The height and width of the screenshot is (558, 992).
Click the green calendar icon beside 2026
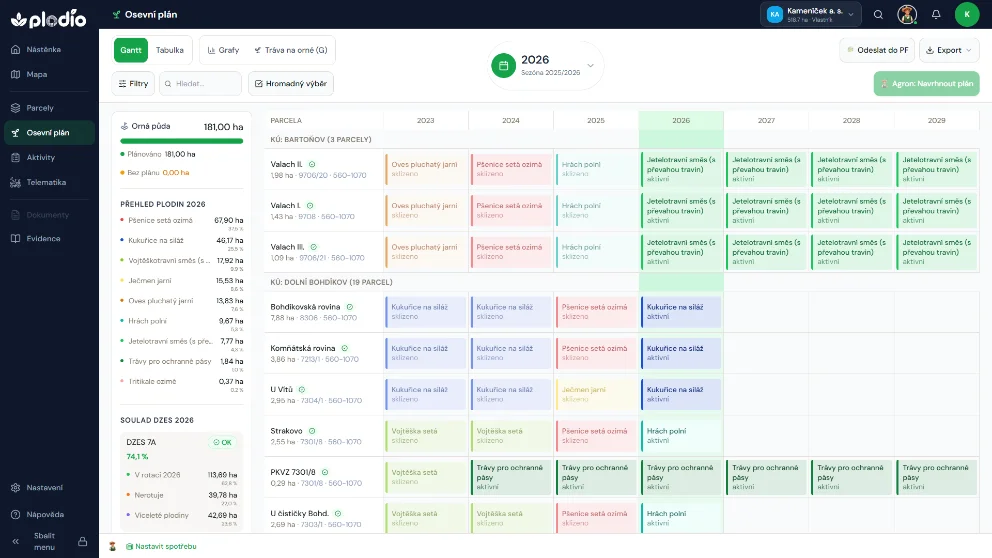504,65
